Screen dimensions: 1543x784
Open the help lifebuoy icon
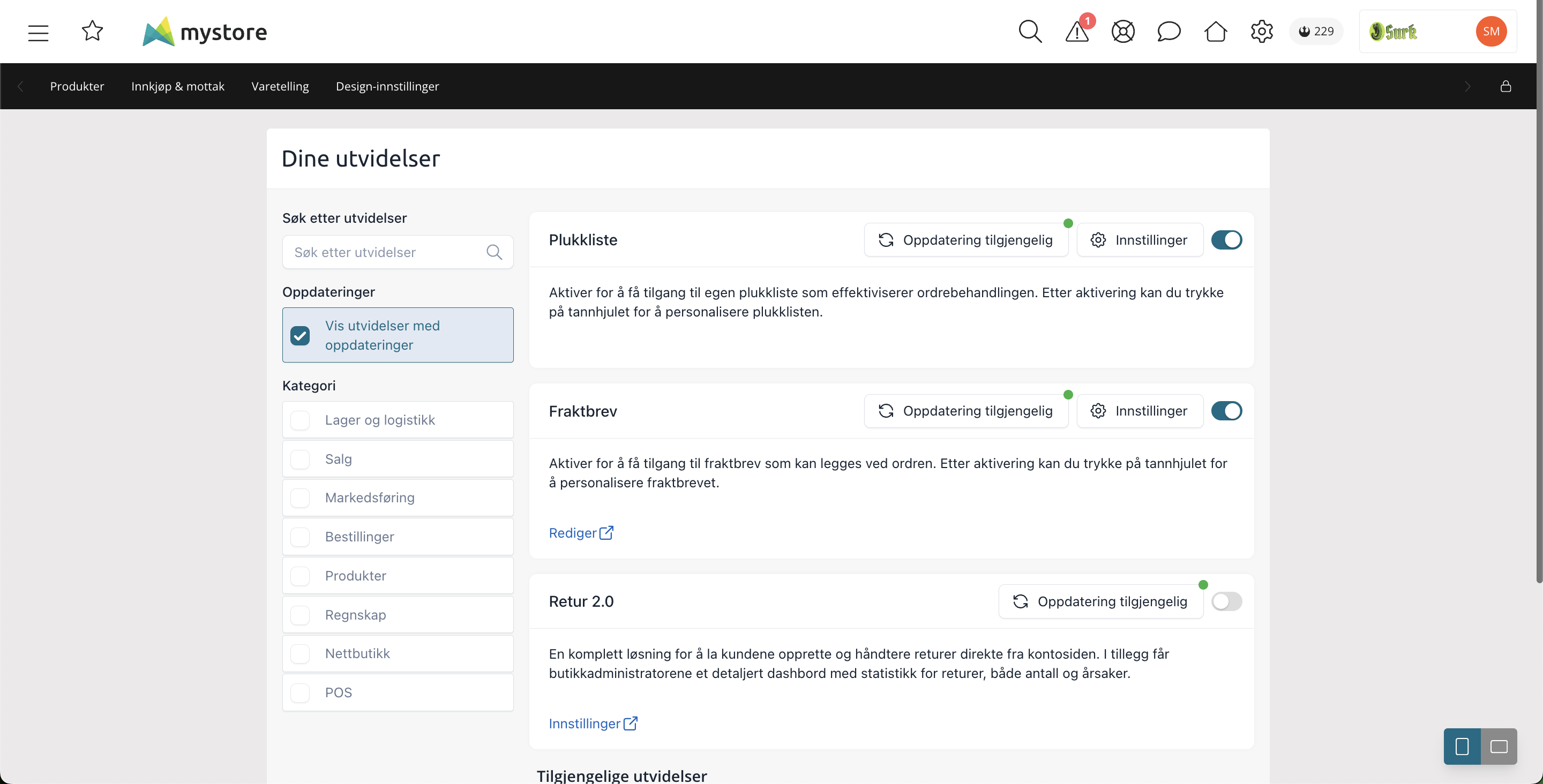pos(1123,31)
